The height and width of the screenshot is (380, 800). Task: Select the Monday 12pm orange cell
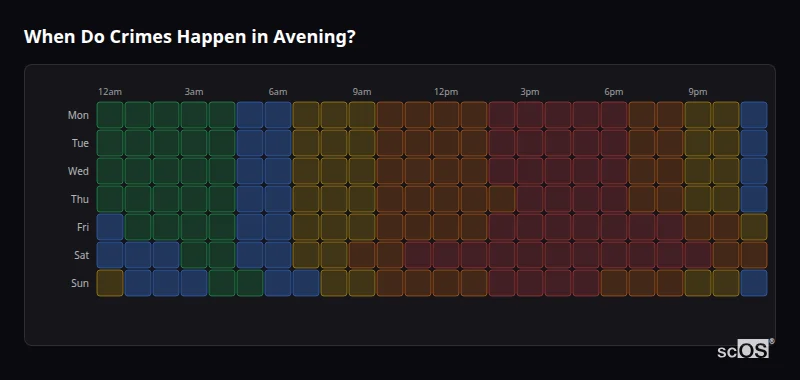(446, 115)
